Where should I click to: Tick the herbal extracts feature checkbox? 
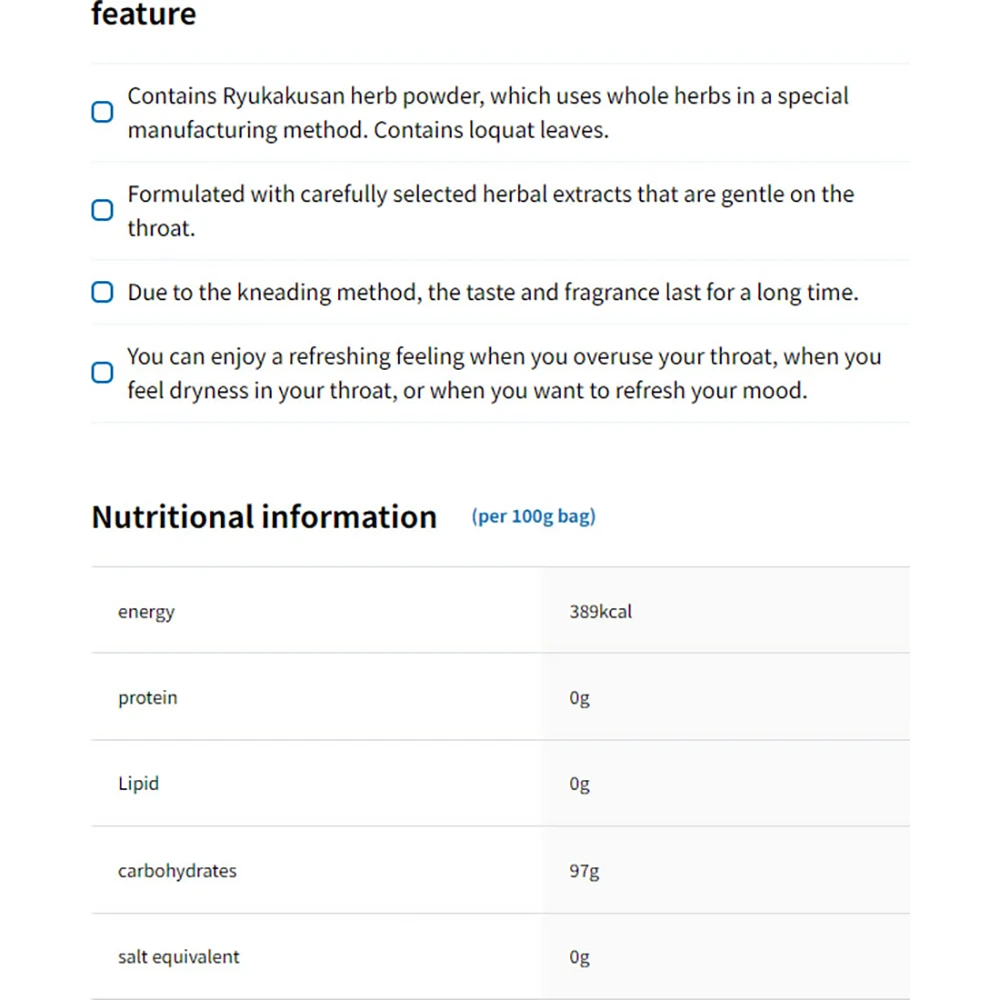[x=102, y=210]
